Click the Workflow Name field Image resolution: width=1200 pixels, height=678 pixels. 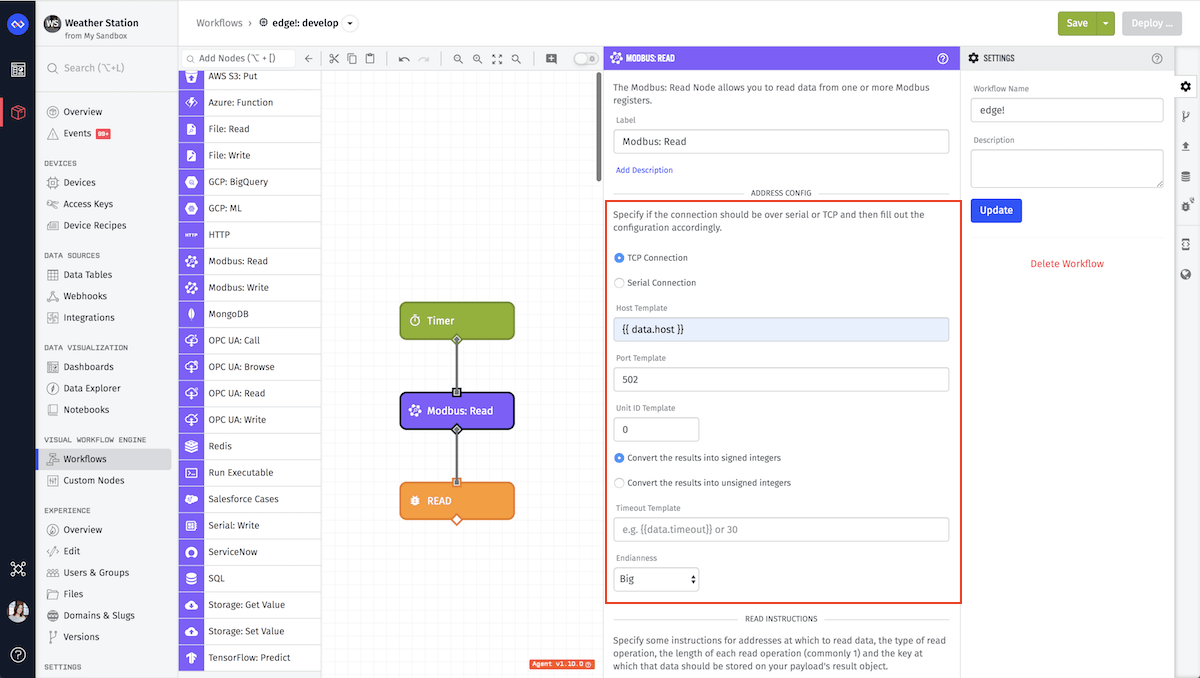point(1067,110)
